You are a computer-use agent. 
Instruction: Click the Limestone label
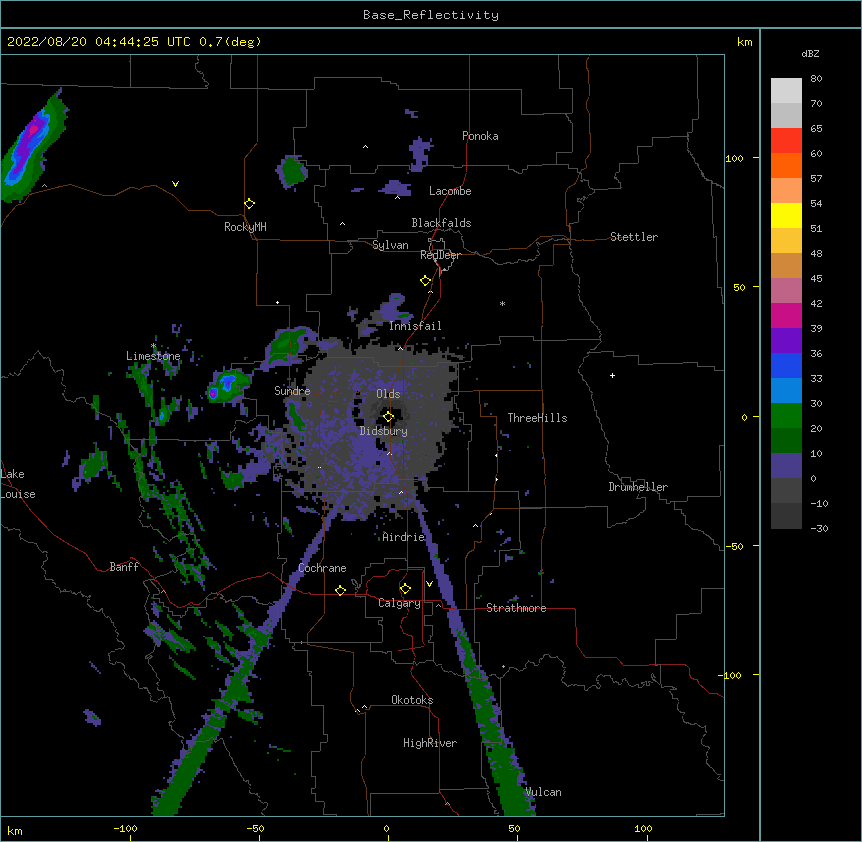click(x=153, y=356)
